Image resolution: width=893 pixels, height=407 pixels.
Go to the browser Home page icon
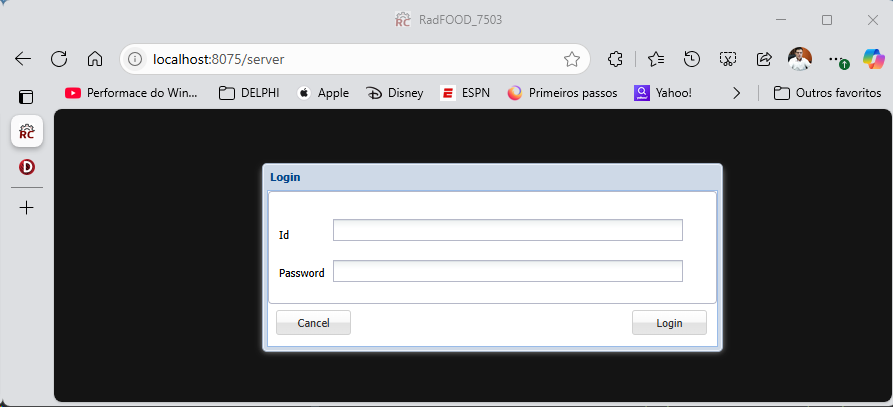pos(94,59)
